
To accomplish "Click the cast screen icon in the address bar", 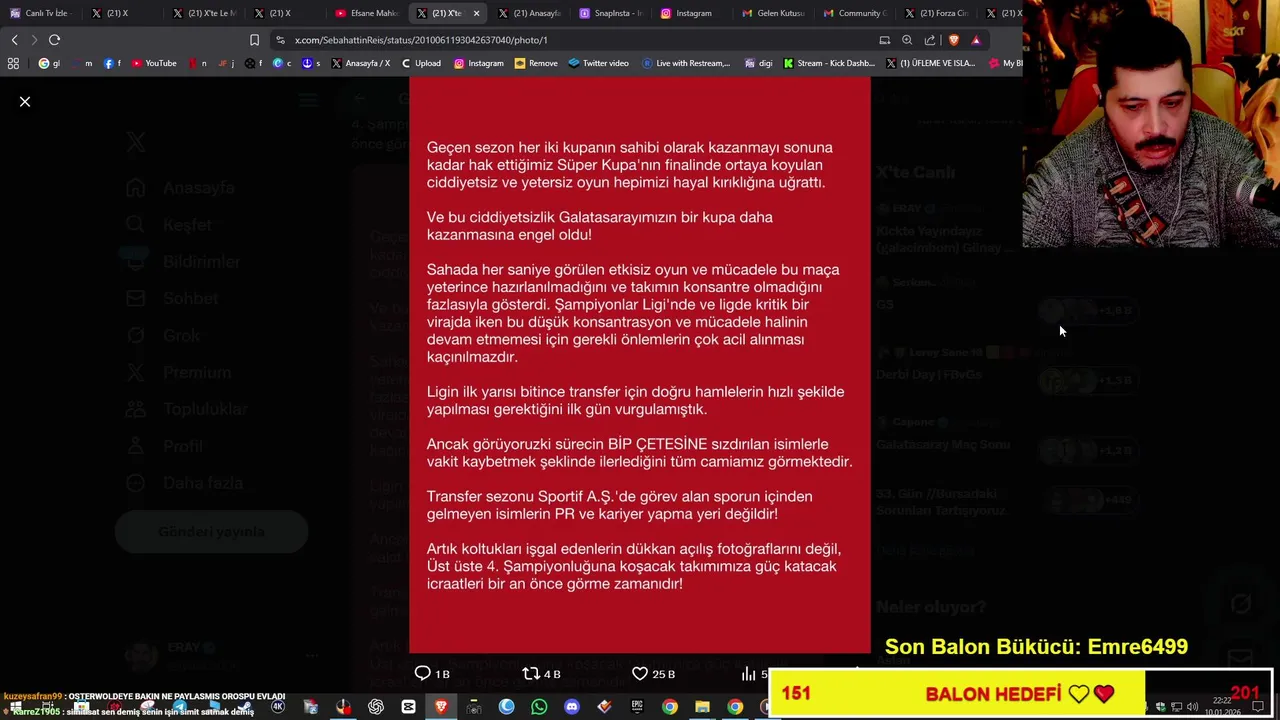I will [x=885, y=40].
